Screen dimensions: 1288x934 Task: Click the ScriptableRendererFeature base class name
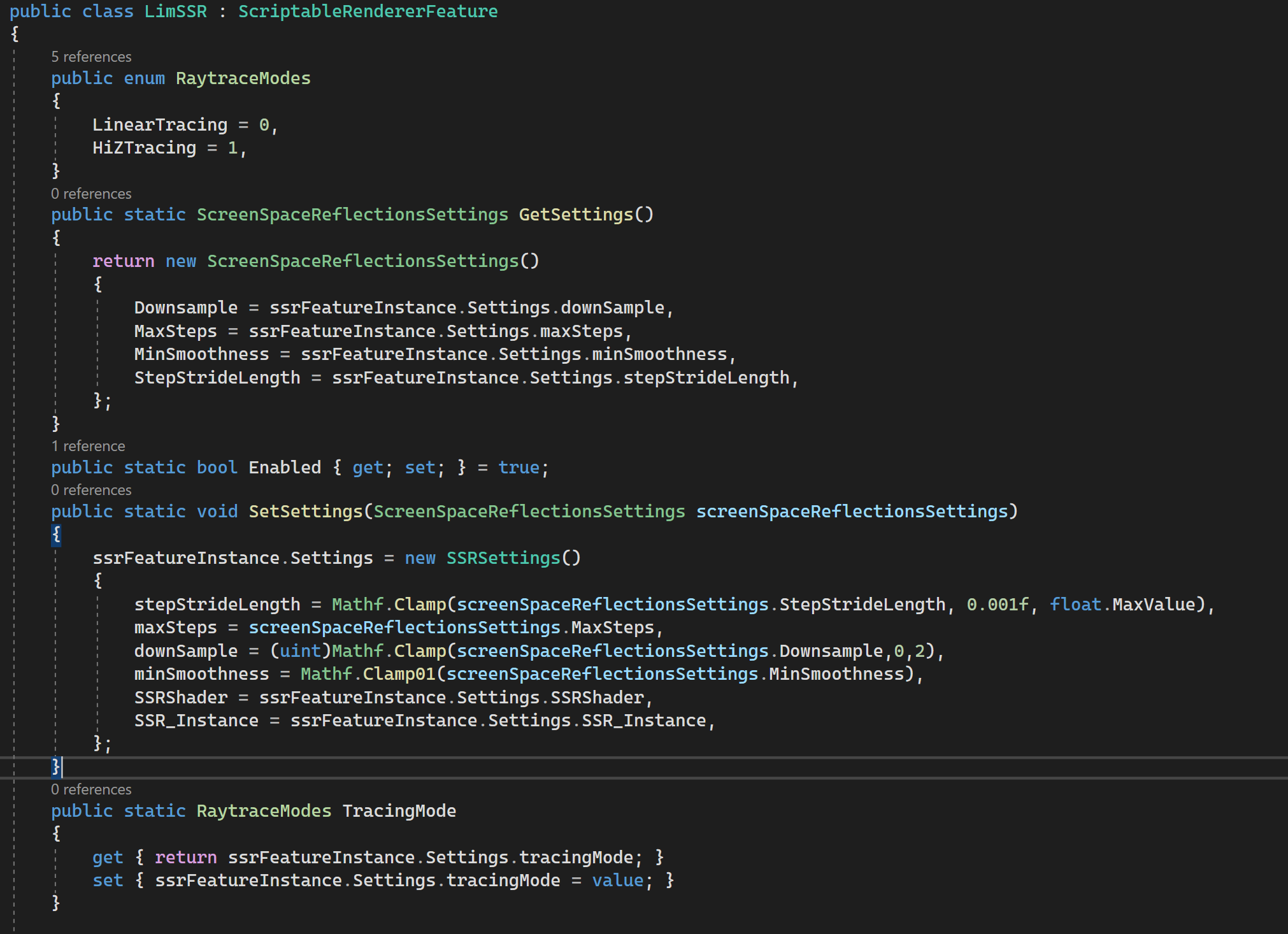coord(368,11)
